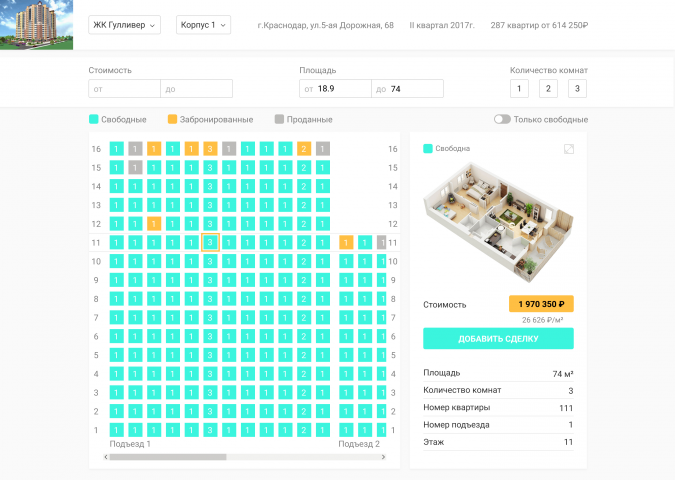This screenshot has width=675, height=480.
Task: Filter by 3 room count
Action: (577, 89)
